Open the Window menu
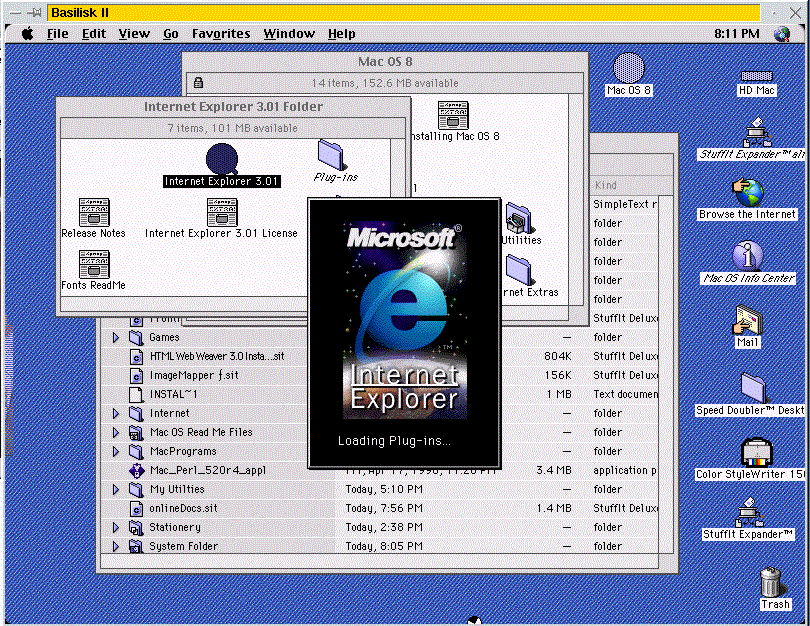810x626 pixels. pyautogui.click(x=289, y=34)
